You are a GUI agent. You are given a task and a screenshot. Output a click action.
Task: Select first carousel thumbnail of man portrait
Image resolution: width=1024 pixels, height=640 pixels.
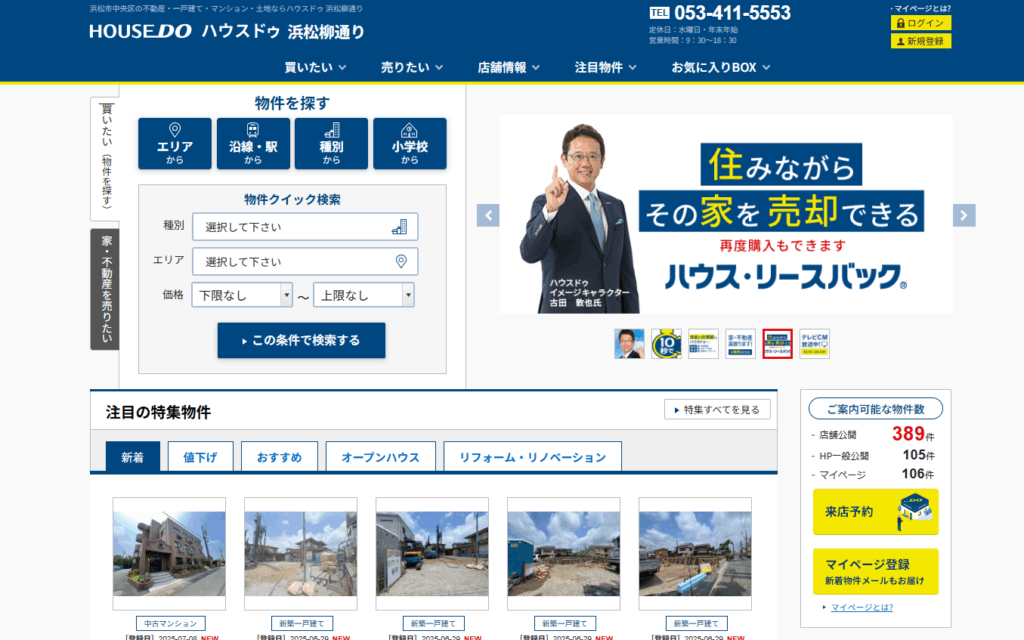(x=630, y=344)
